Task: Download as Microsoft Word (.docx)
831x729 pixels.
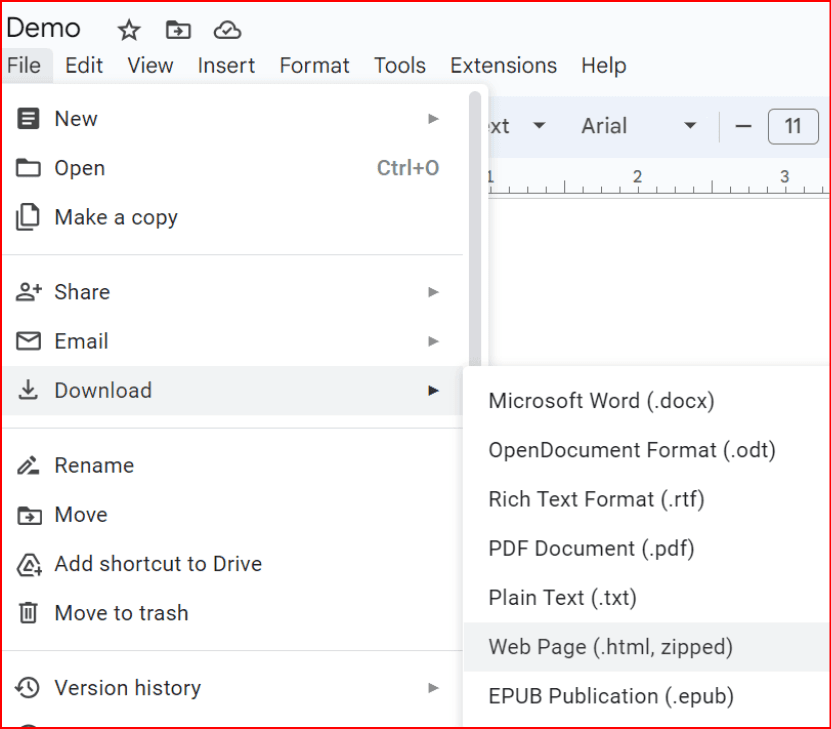Action: coord(601,401)
